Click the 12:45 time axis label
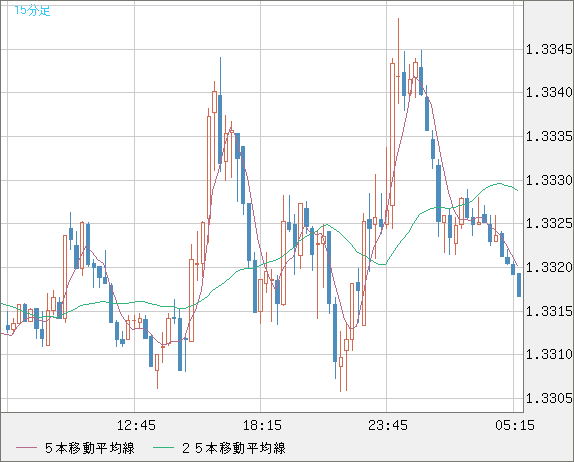Viewport: 574px width, 462px height. (x=136, y=425)
